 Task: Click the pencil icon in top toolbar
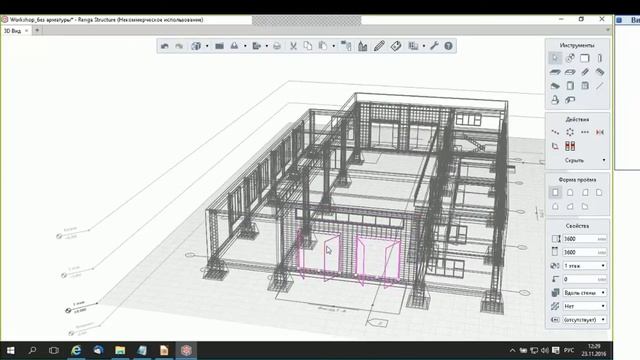pyautogui.click(x=379, y=46)
